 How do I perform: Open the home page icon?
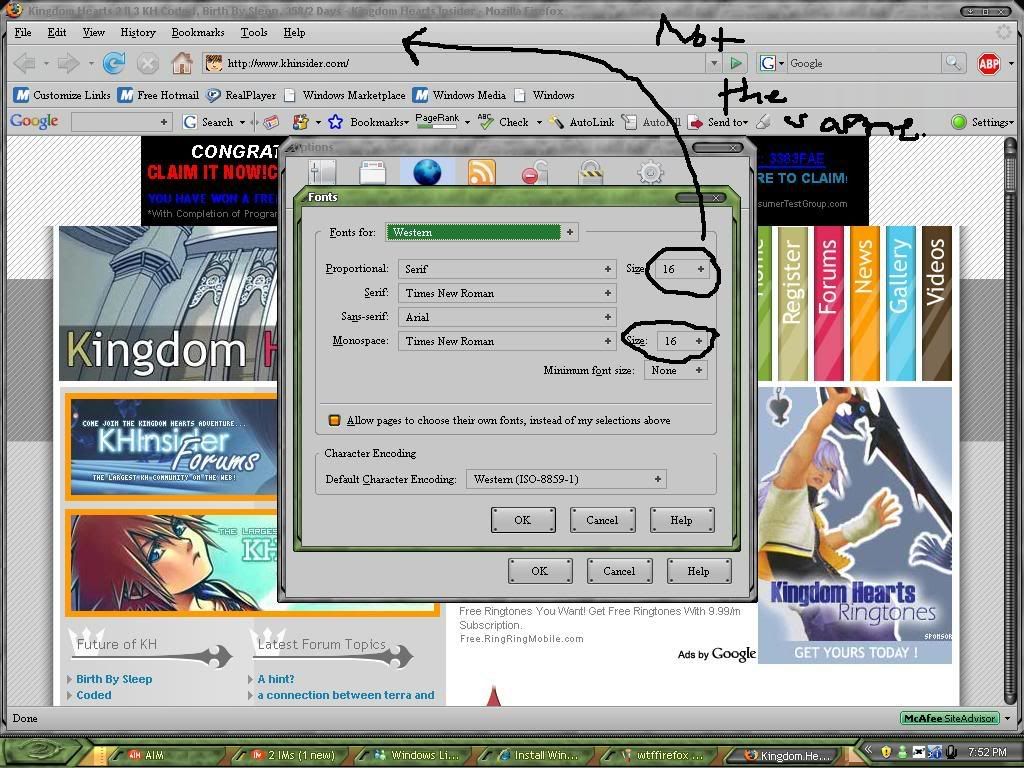pyautogui.click(x=182, y=63)
